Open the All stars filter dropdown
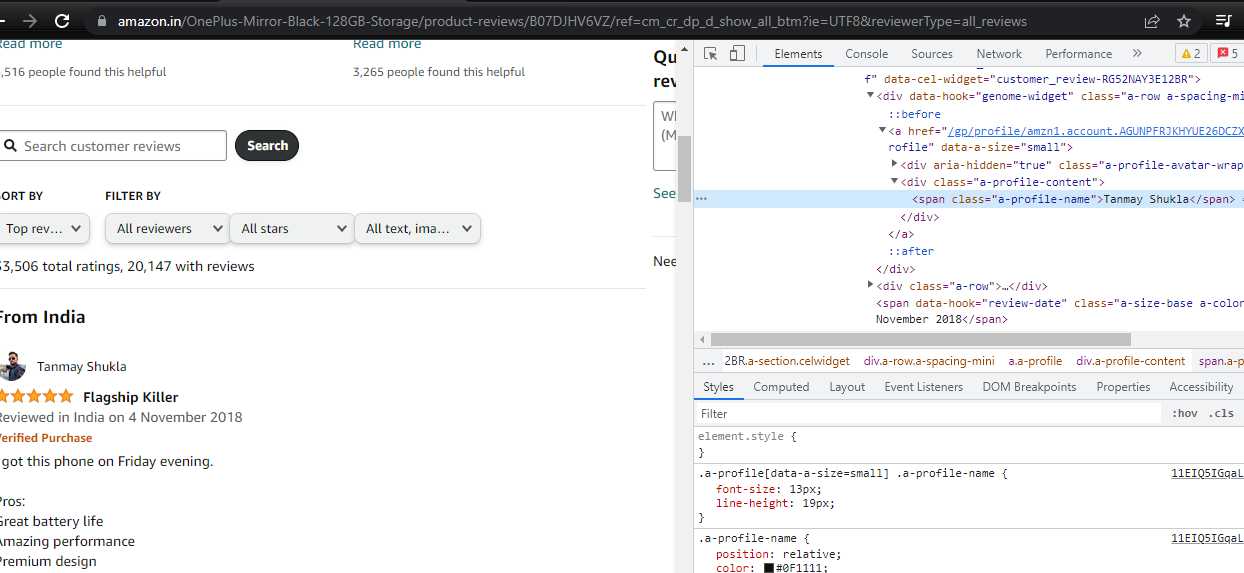The width and height of the screenshot is (1244, 573). (292, 229)
